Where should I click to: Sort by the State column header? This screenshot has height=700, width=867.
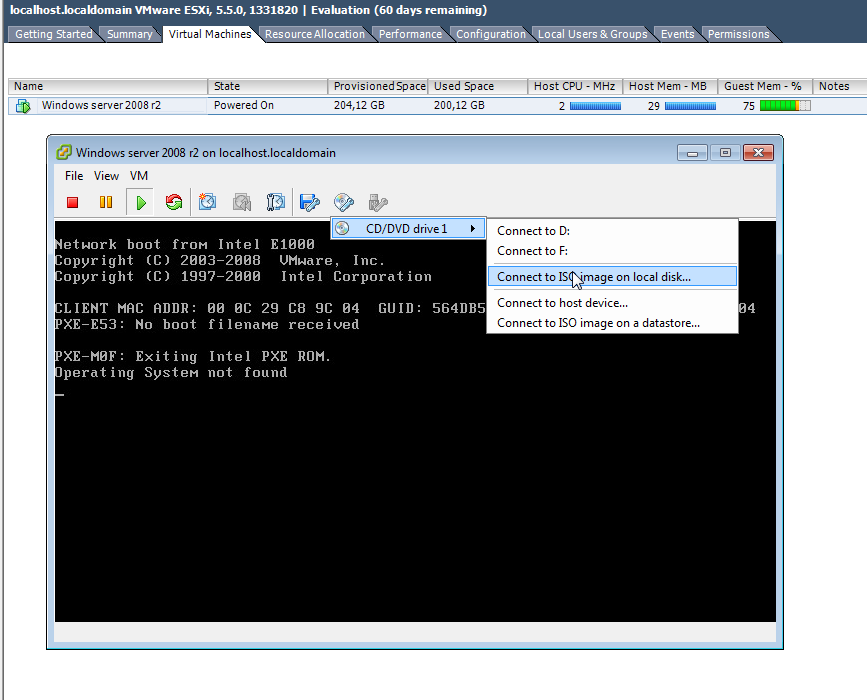click(268, 86)
